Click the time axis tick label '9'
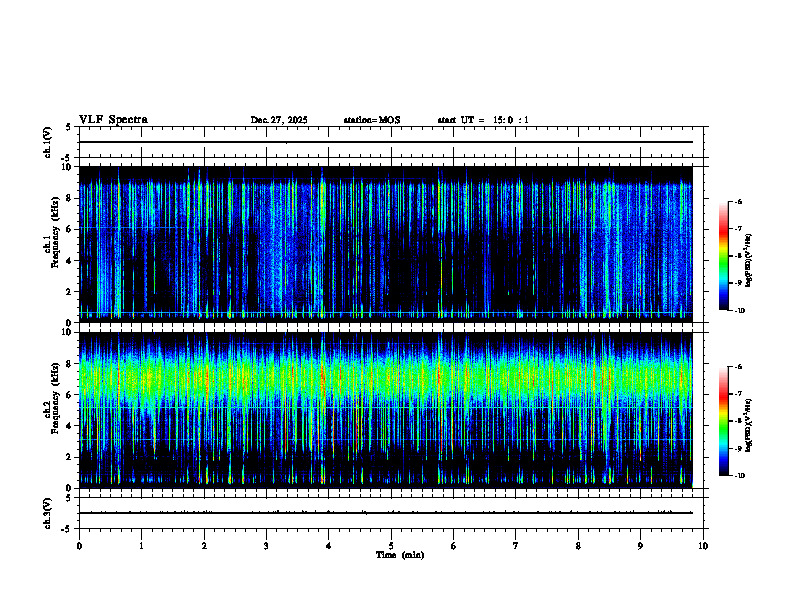Screen dimensions: 792x612 click(640, 546)
